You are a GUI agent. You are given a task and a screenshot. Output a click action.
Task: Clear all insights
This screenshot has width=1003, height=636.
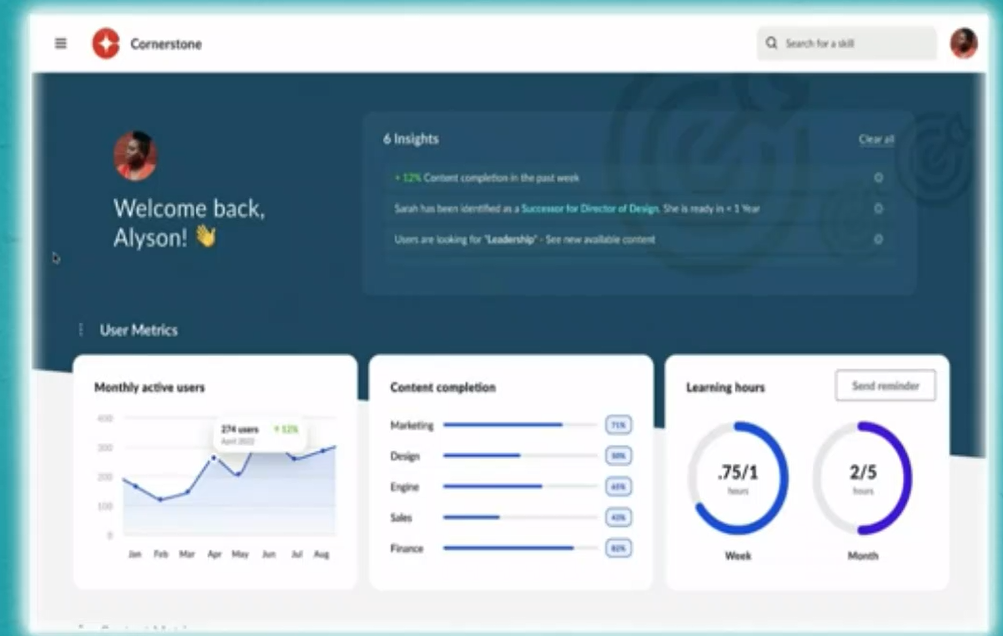click(x=876, y=140)
